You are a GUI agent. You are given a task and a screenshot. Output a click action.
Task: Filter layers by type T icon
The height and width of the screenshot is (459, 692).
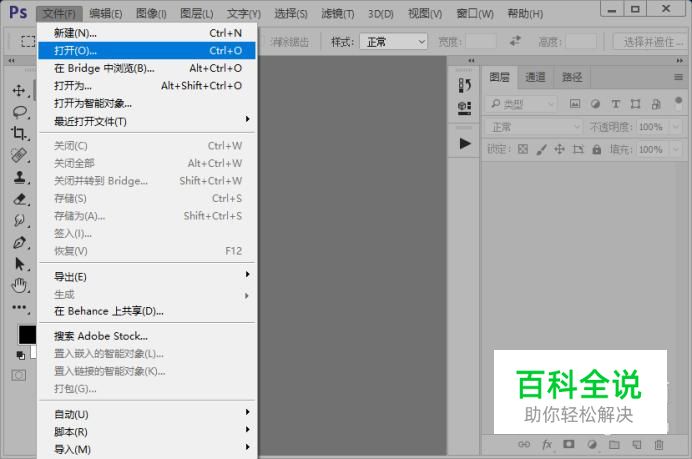(x=615, y=104)
